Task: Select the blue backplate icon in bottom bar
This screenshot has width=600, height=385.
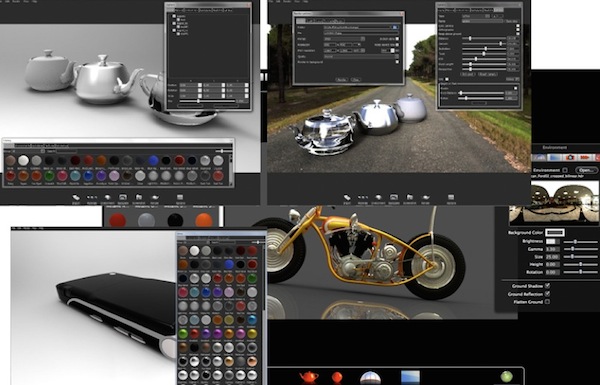Action: [x=410, y=377]
